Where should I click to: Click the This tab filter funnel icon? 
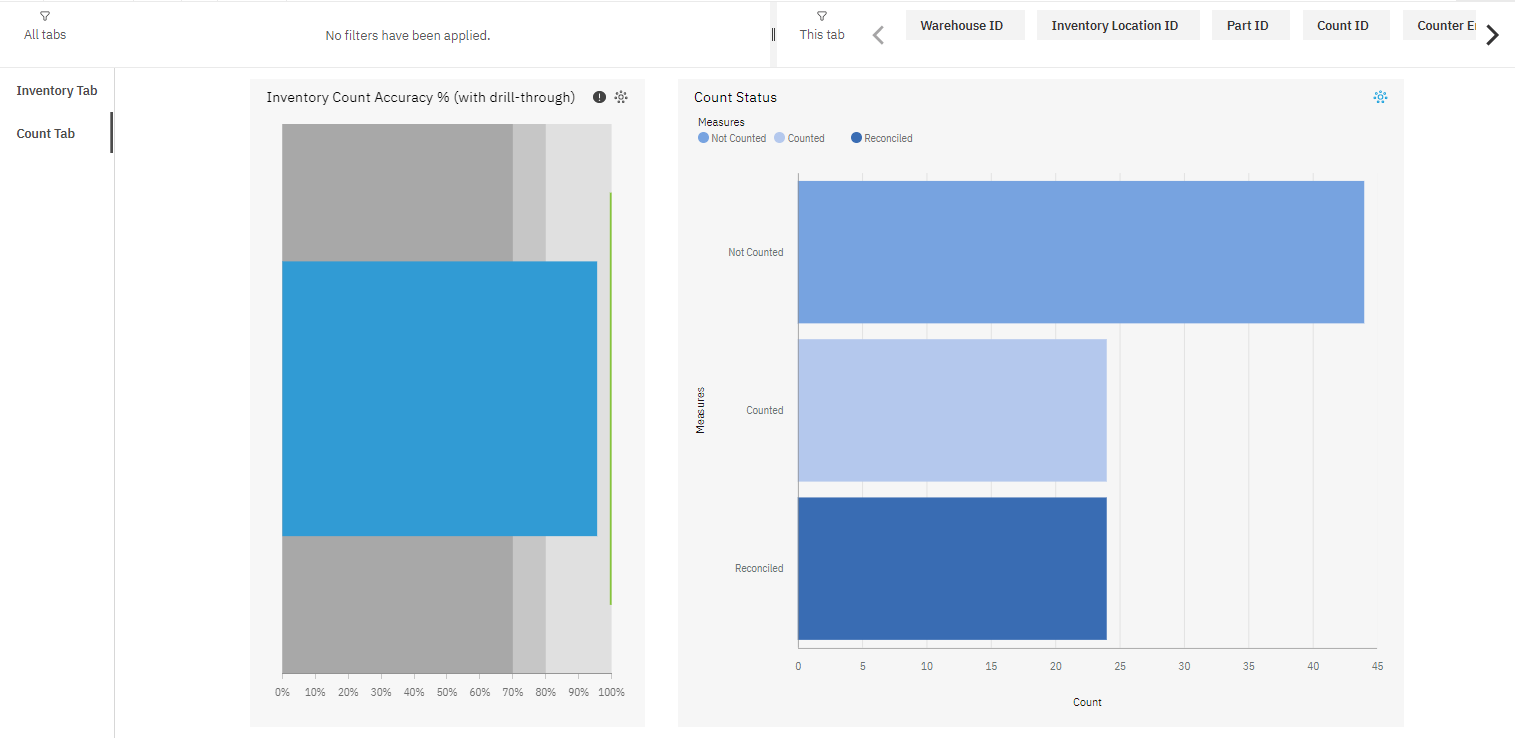tap(821, 16)
